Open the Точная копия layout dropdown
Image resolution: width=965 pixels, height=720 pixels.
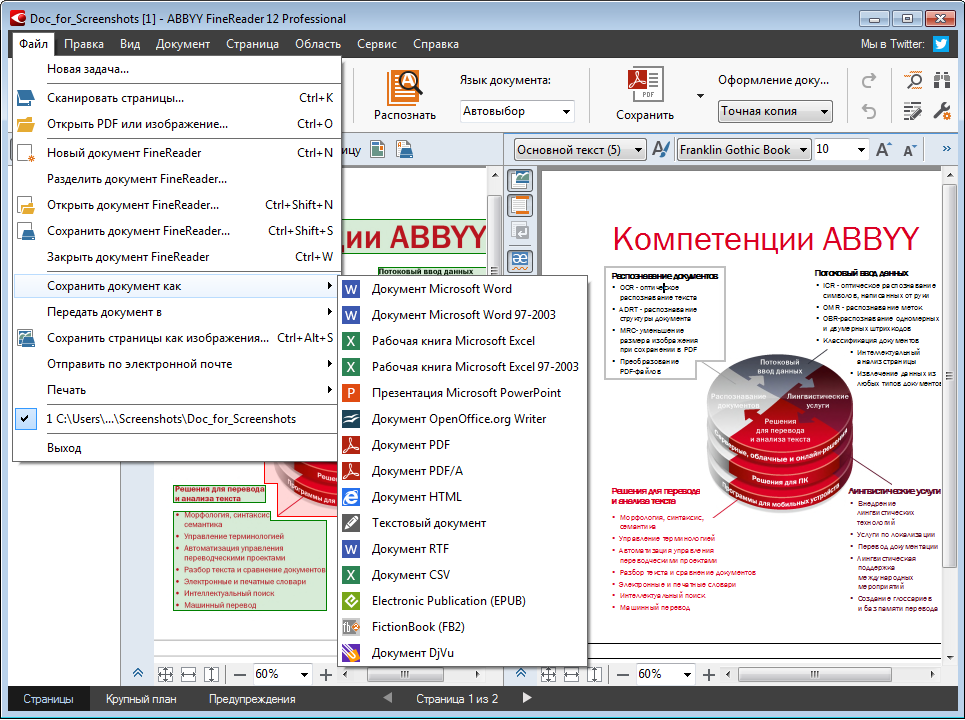click(x=775, y=111)
